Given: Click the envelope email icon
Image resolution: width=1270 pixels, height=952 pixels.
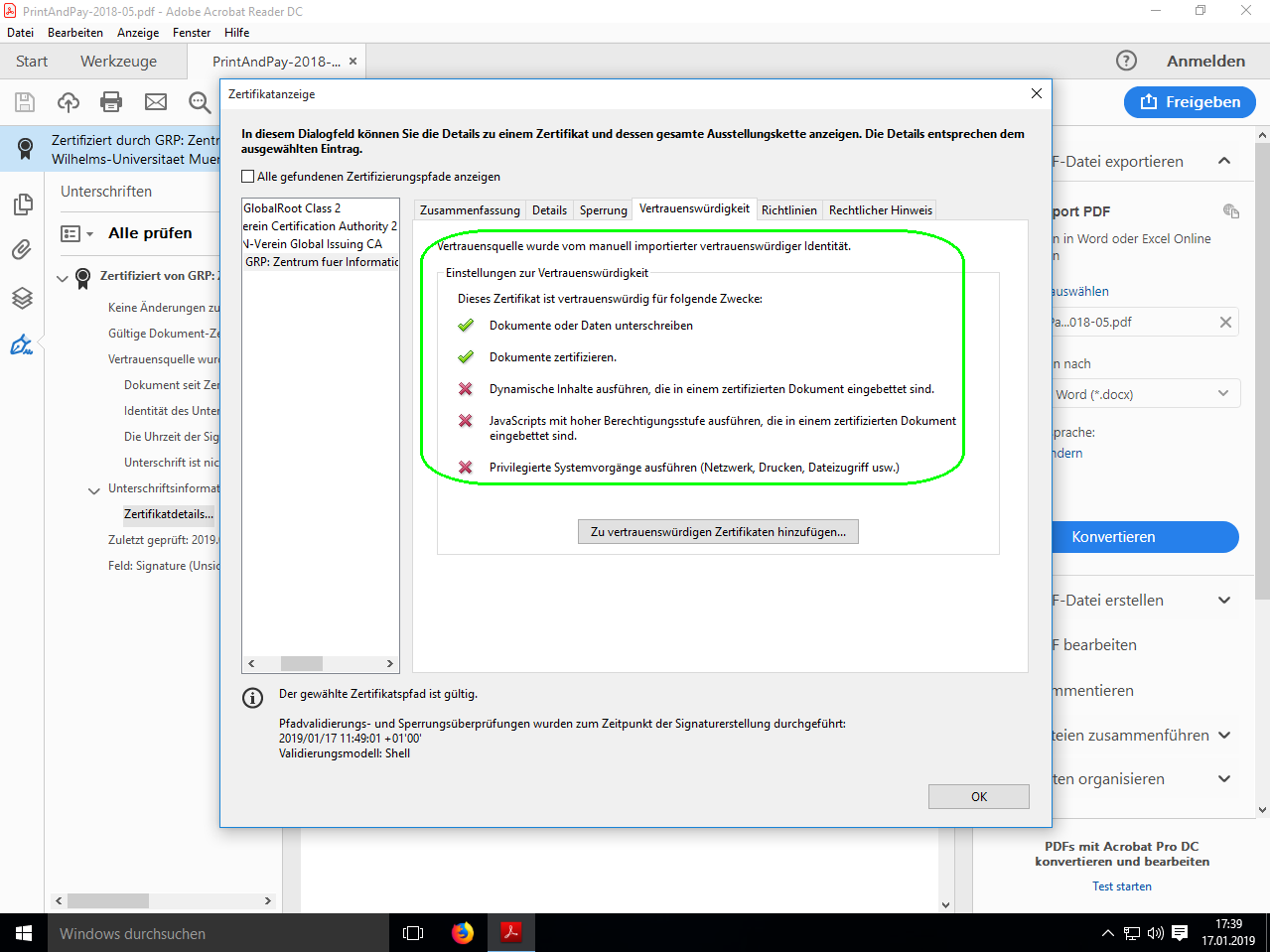Looking at the screenshot, I should (x=156, y=101).
